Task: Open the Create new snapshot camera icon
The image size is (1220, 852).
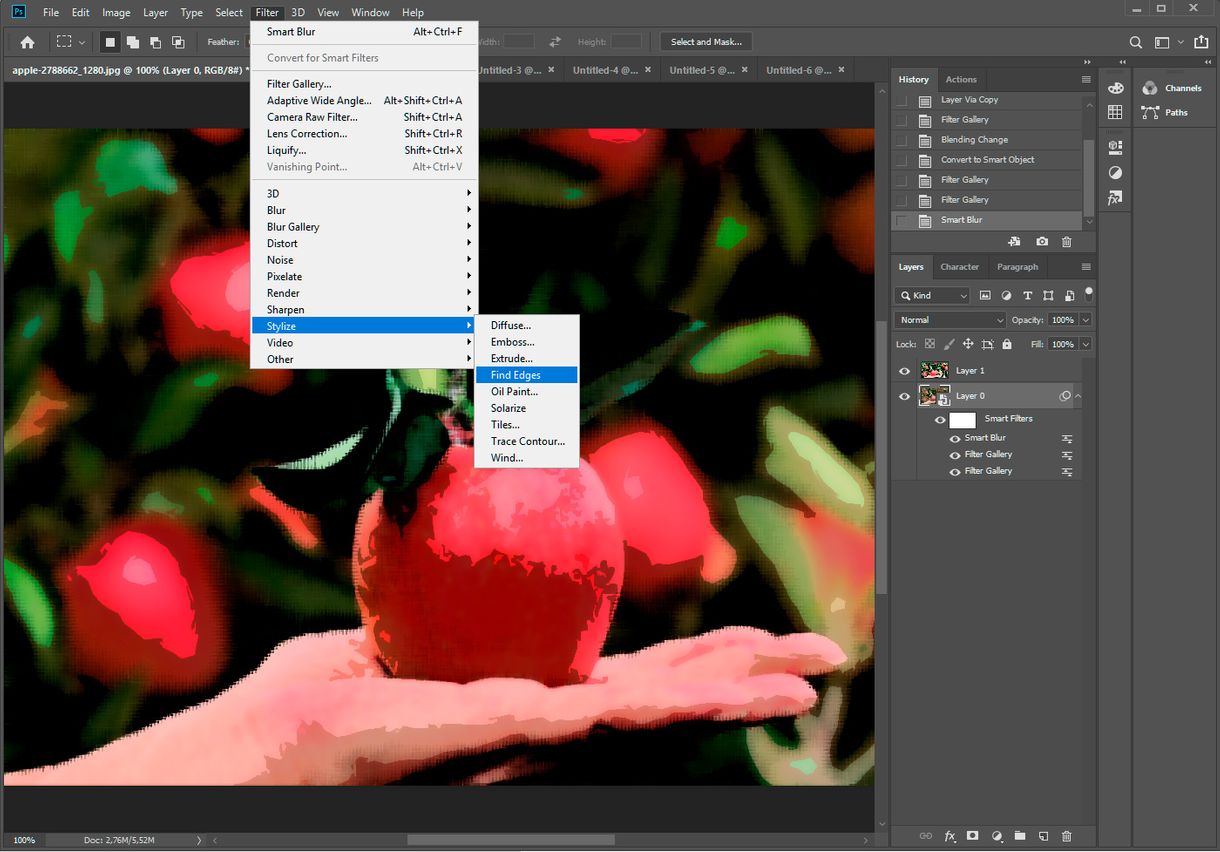Action: tap(1042, 241)
